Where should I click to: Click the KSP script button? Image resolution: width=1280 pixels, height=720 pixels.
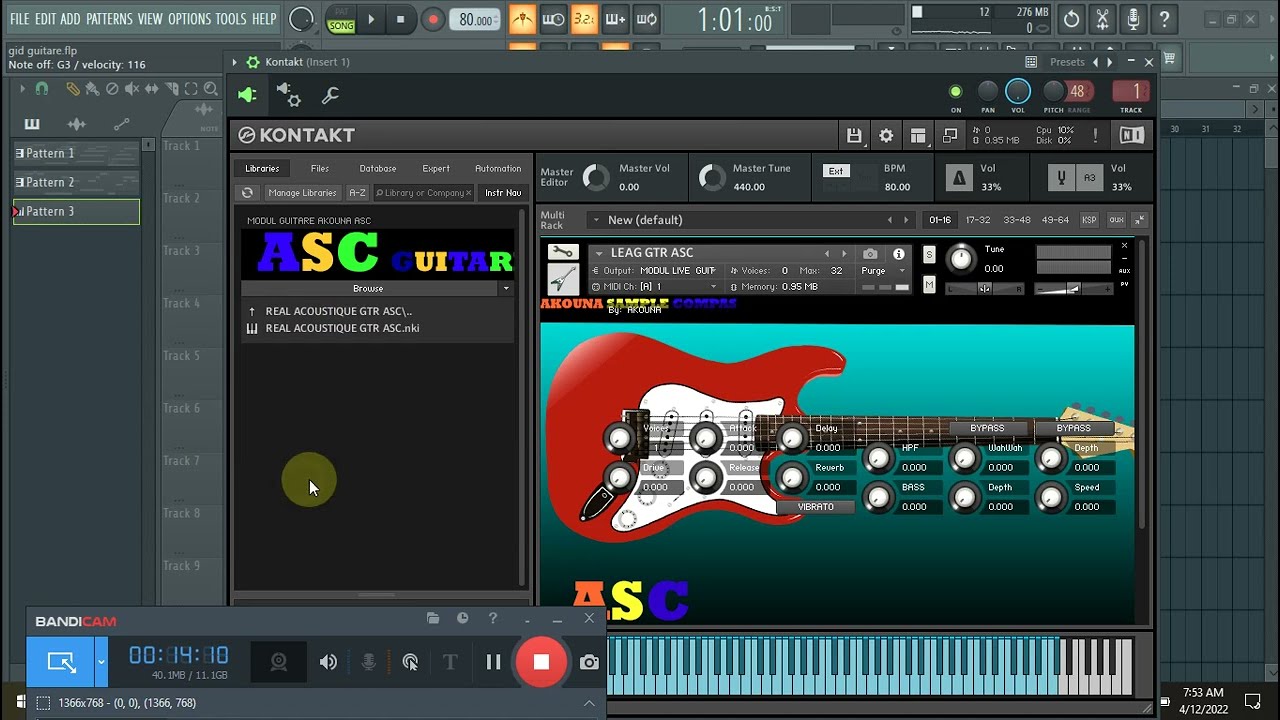point(1089,220)
